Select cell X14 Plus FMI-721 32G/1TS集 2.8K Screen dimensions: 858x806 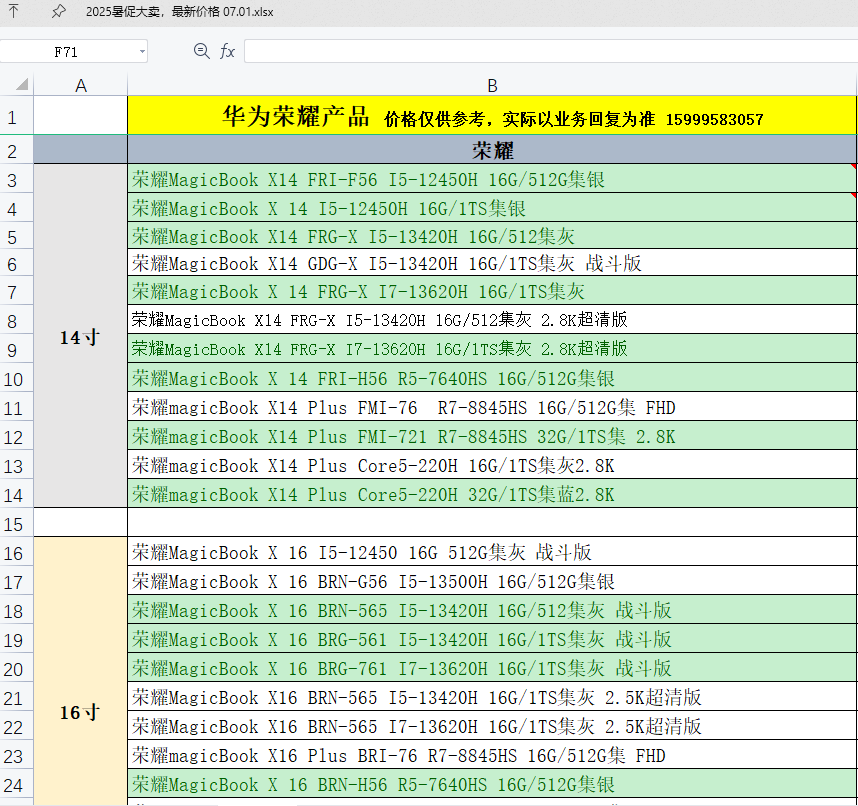point(492,436)
